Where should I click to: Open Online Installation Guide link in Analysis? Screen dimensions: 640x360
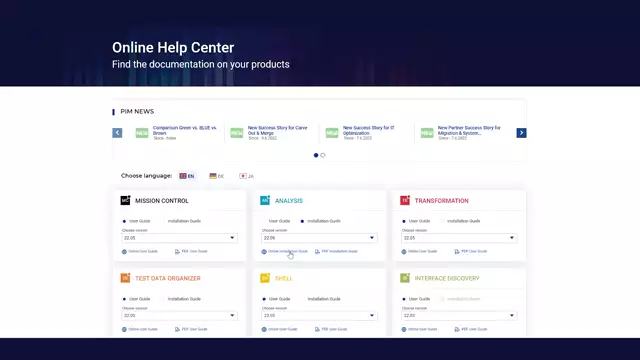coord(288,251)
